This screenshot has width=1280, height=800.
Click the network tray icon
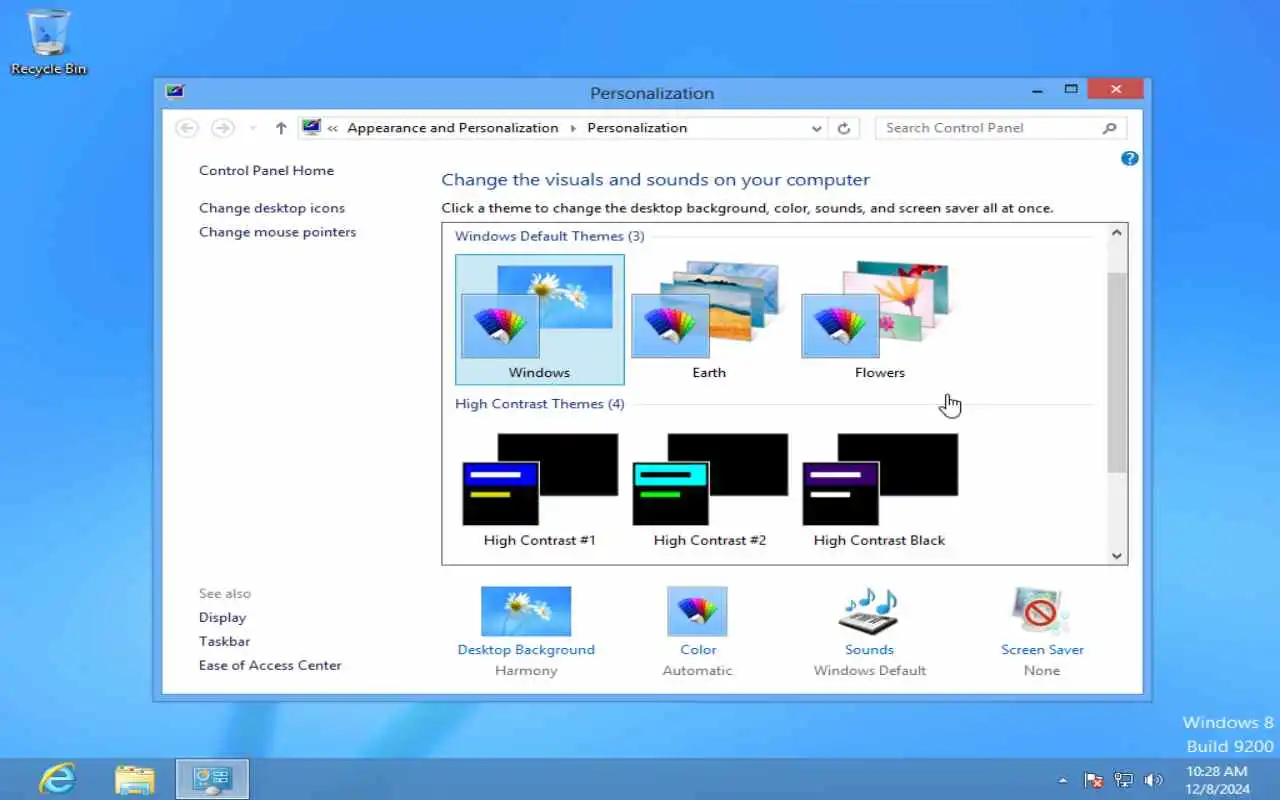(1124, 780)
